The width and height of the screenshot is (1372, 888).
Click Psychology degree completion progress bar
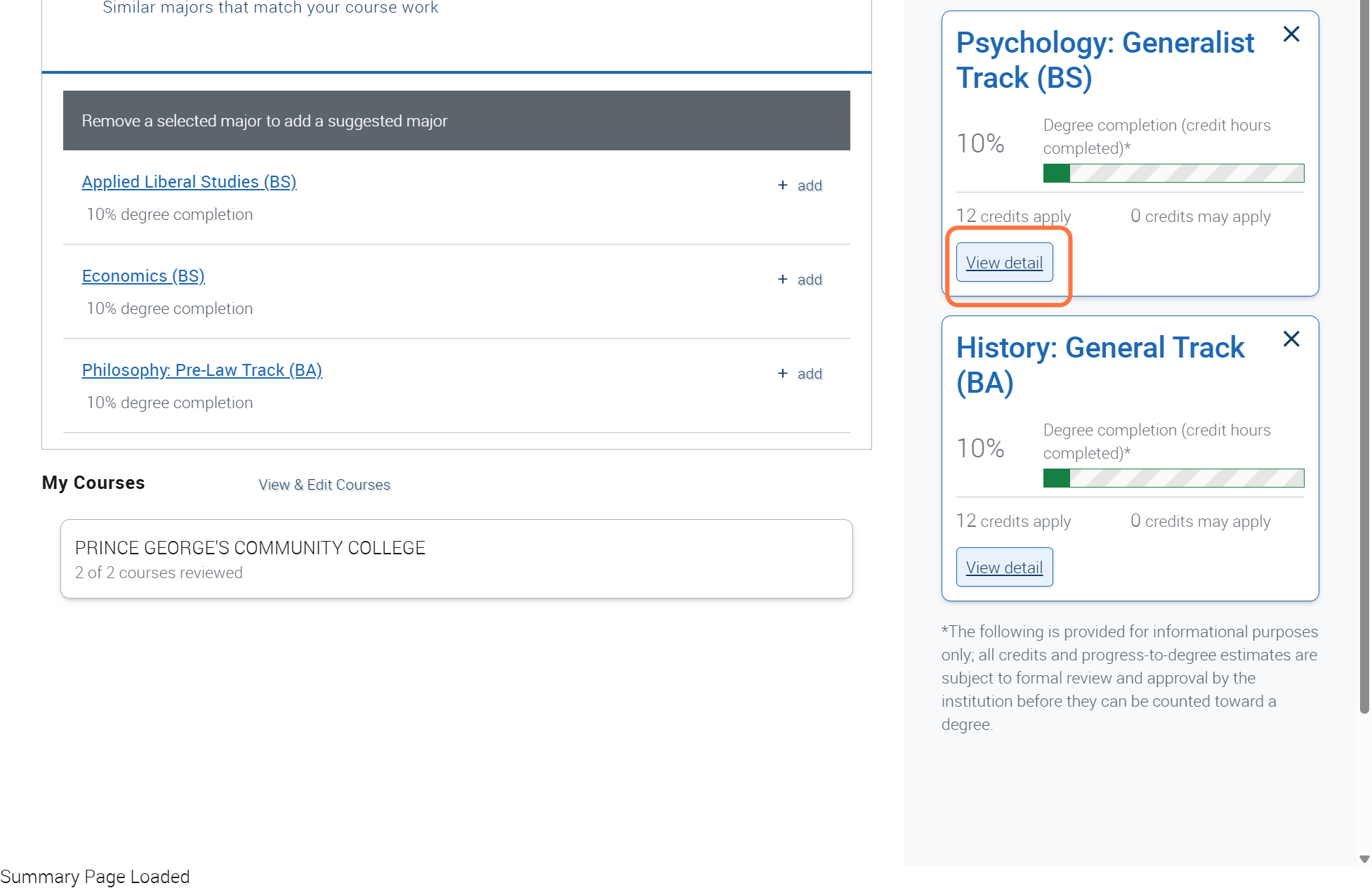1173,173
